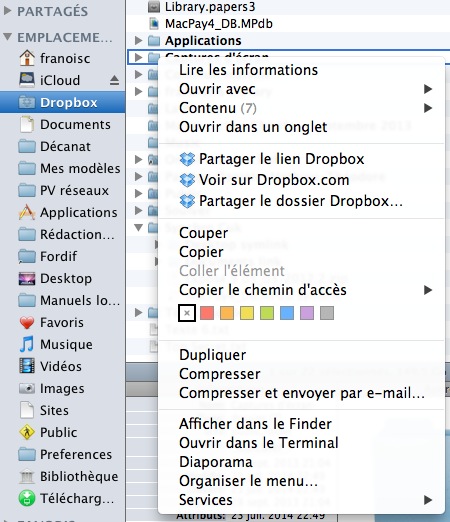Expand the PARTAGÉS sidebar section
This screenshot has height=522, width=450.
point(7,11)
